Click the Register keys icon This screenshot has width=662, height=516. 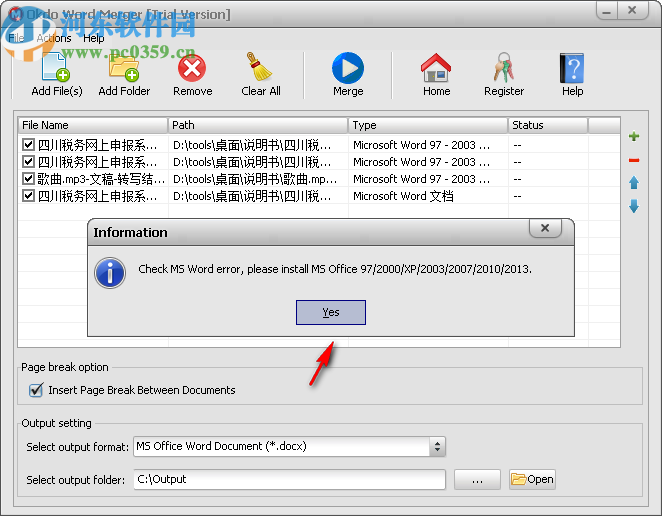tap(504, 68)
